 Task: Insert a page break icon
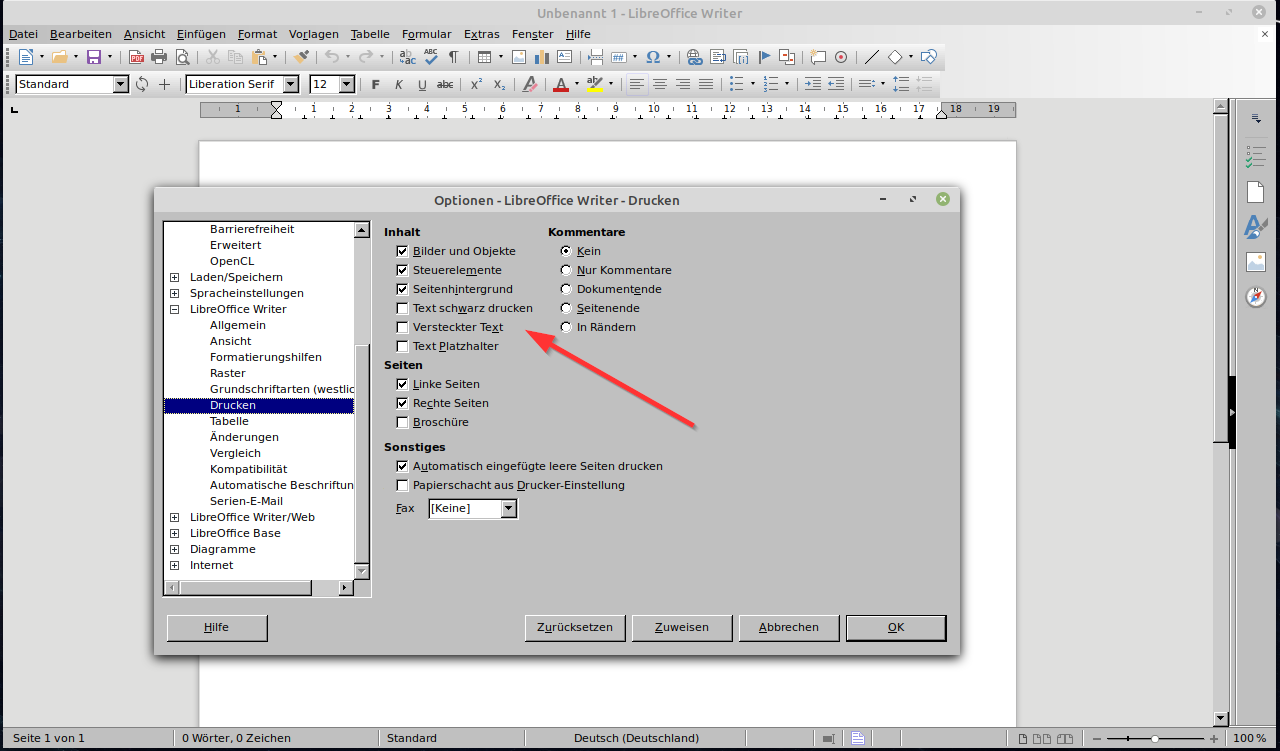coord(596,57)
